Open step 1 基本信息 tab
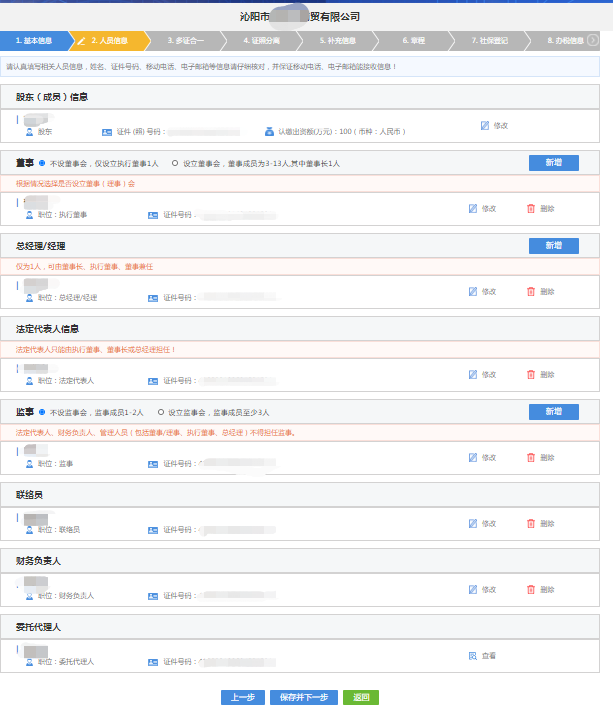 [x=35, y=41]
